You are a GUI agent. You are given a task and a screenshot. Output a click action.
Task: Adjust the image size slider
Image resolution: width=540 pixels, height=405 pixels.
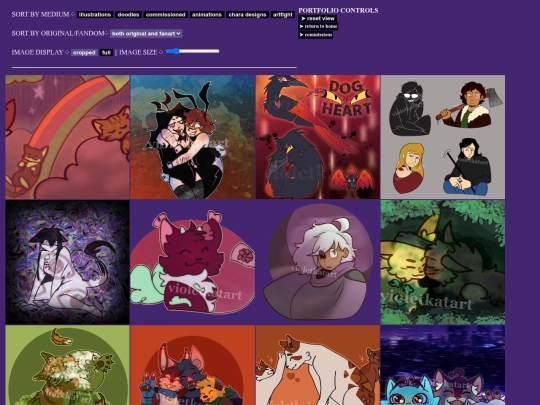pyautogui.click(x=192, y=51)
